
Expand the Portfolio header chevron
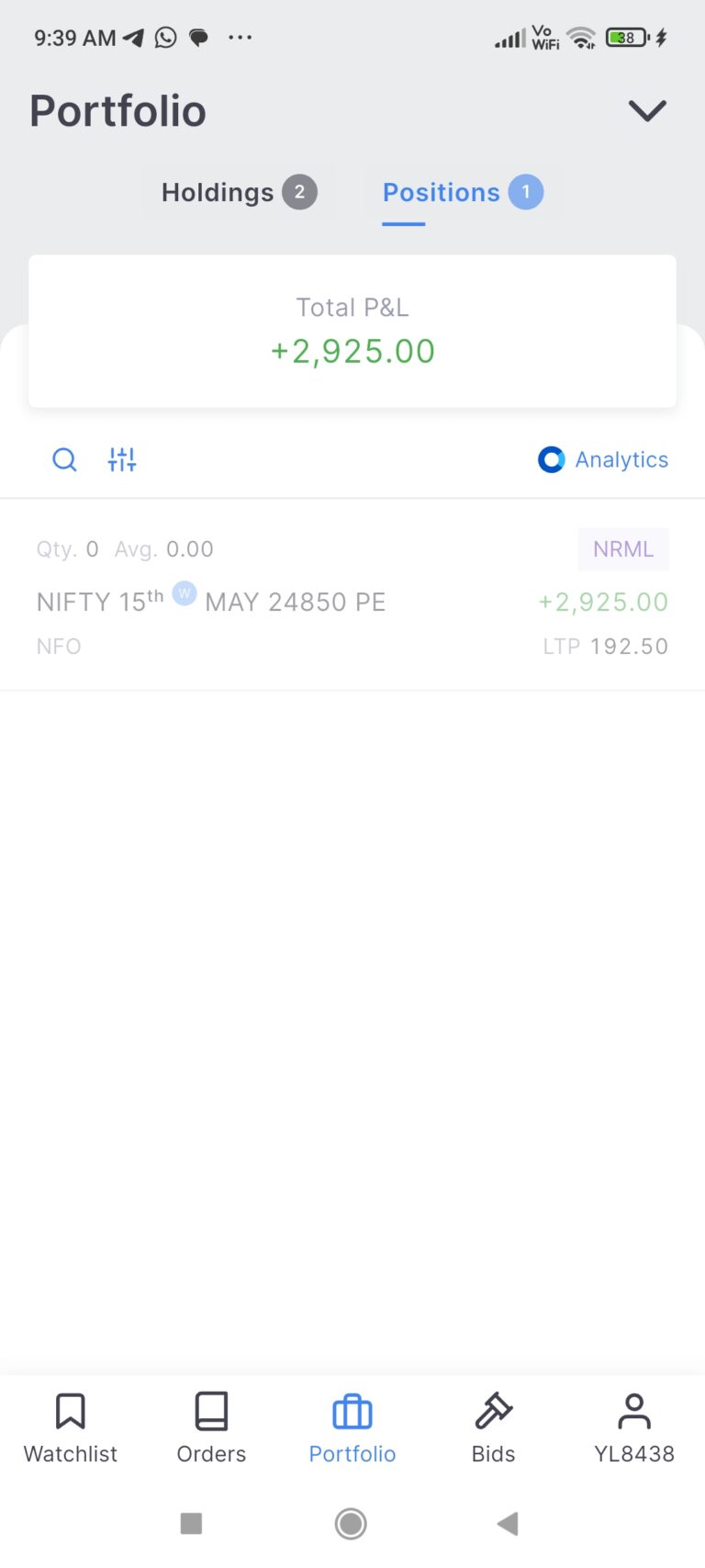point(647,111)
